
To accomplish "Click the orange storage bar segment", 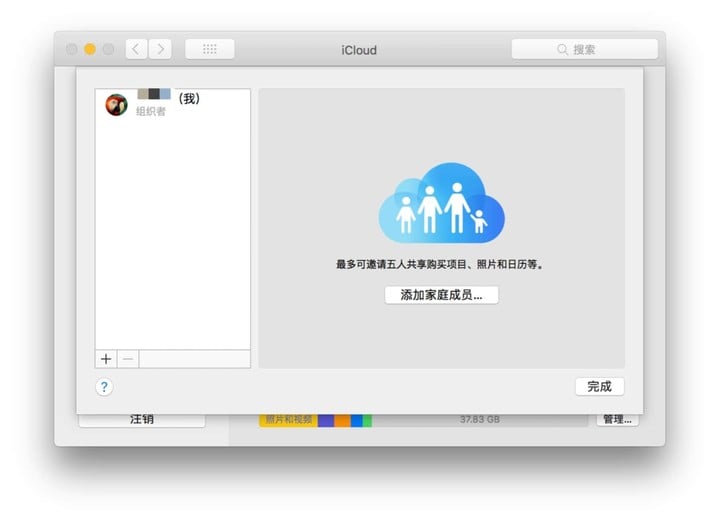I will tap(342, 420).
